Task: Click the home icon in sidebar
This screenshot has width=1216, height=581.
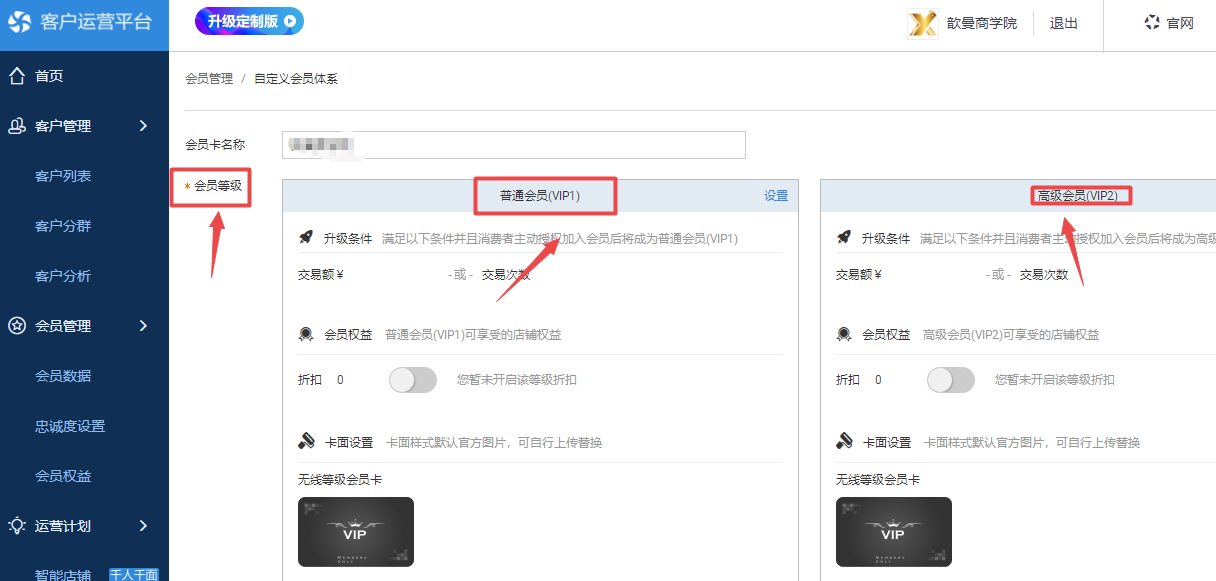Action: tap(17, 76)
